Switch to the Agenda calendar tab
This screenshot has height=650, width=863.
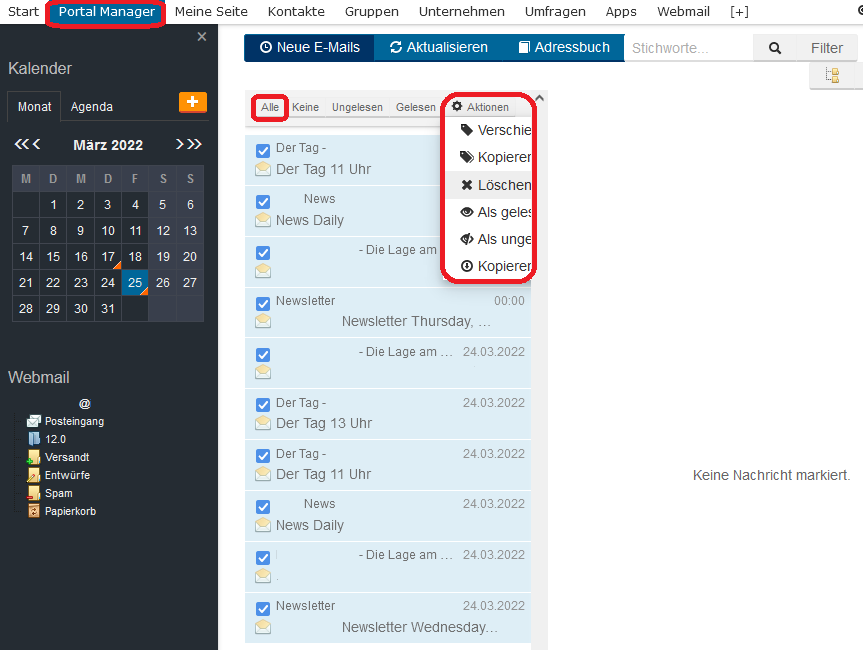pyautogui.click(x=91, y=107)
